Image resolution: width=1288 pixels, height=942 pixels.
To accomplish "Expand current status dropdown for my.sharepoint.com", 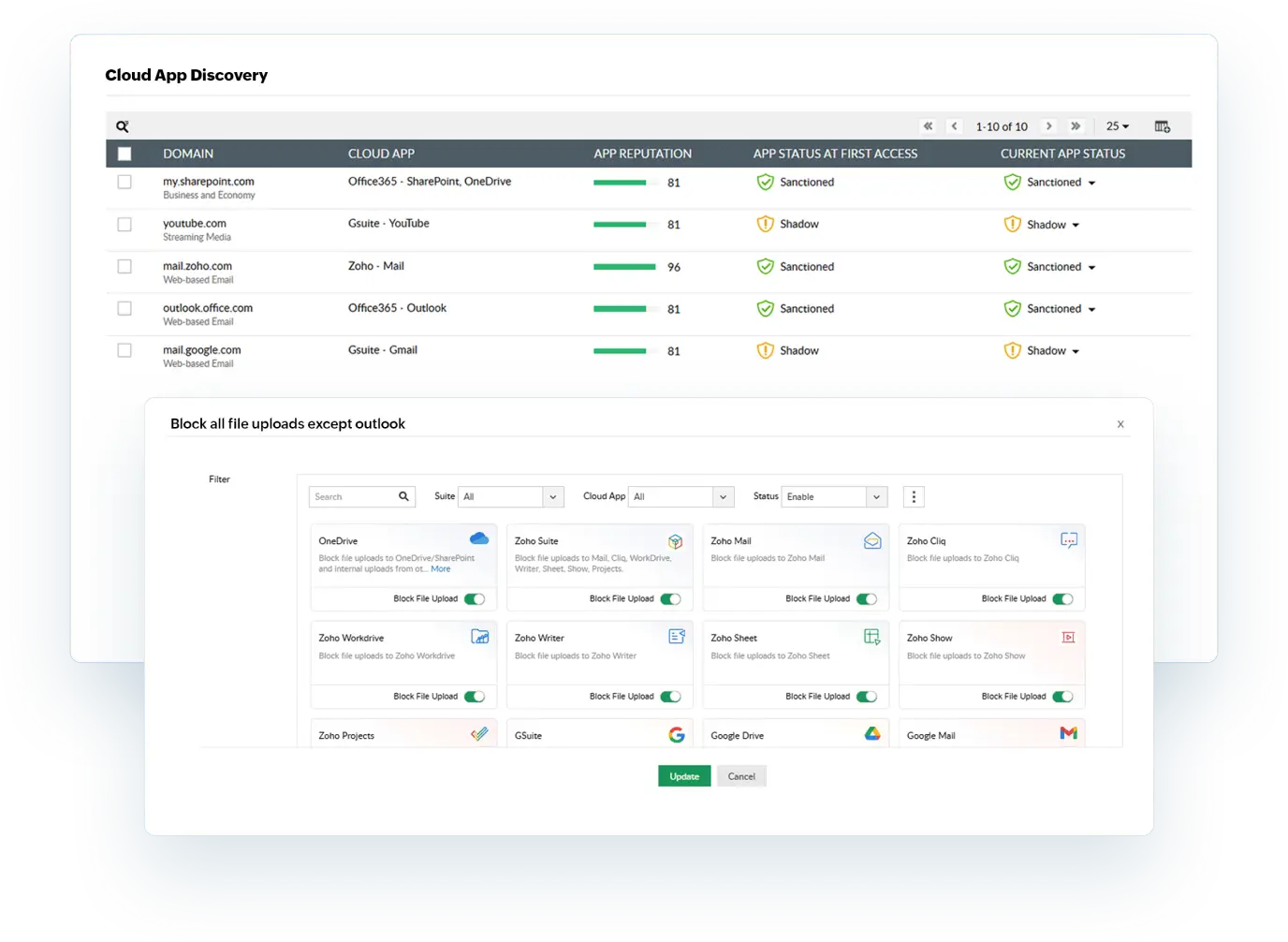I will click(x=1091, y=184).
